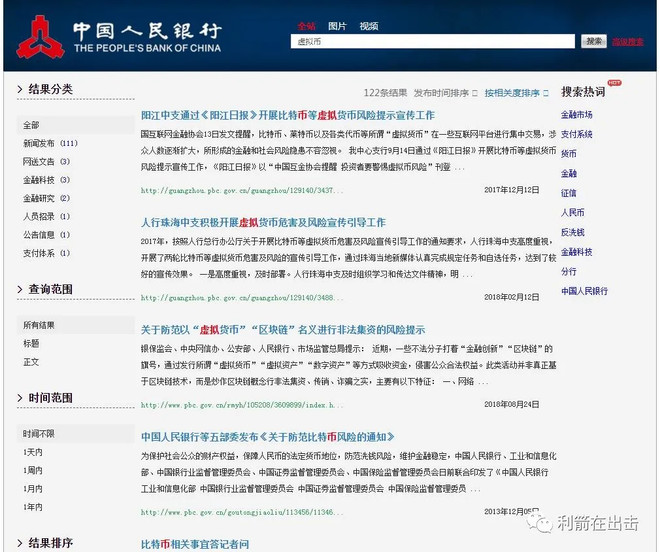
Task: Filter results by 公告信息 (1)
Action: point(46,235)
